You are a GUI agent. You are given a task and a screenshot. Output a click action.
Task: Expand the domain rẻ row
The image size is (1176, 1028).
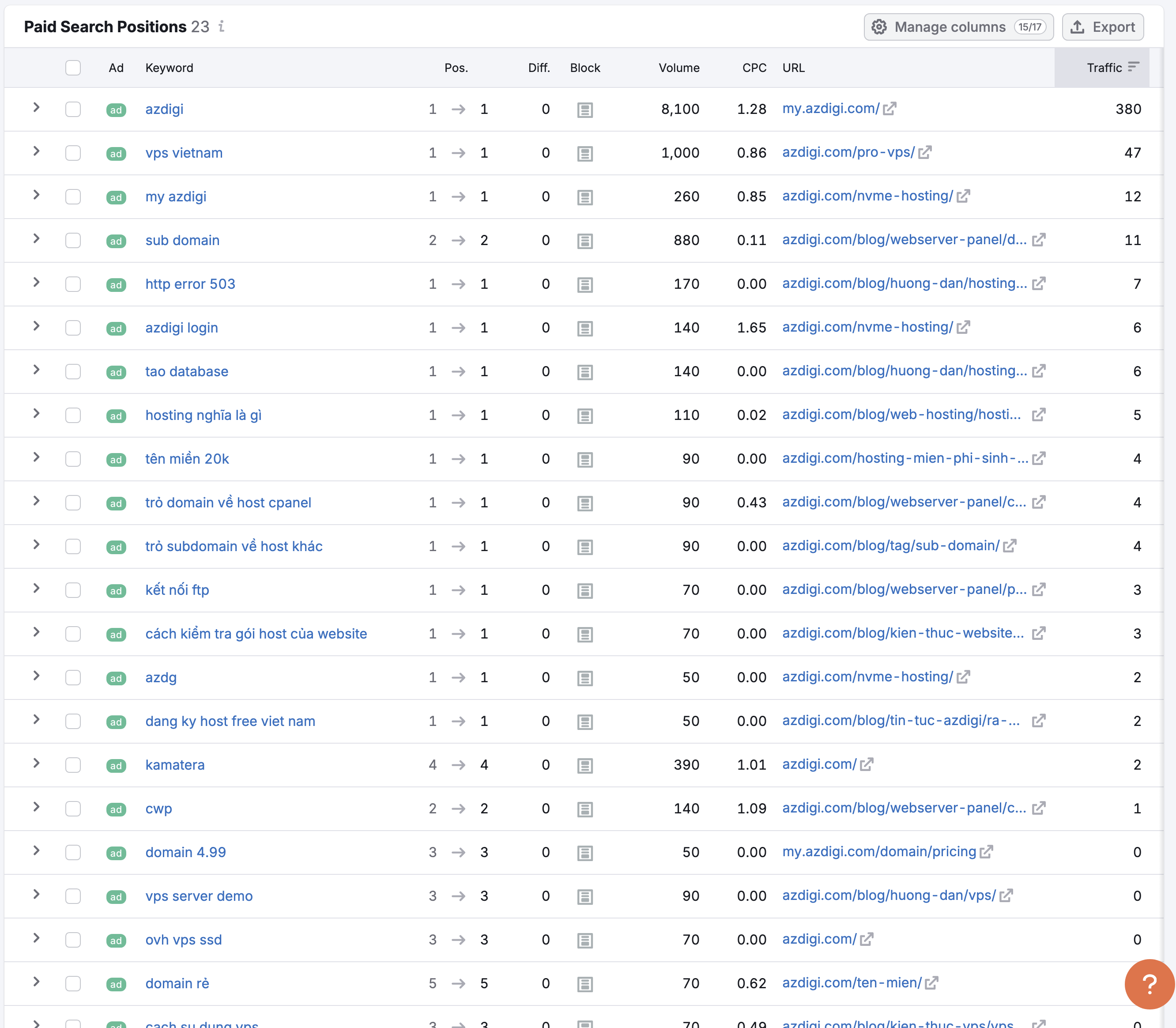pos(36,982)
